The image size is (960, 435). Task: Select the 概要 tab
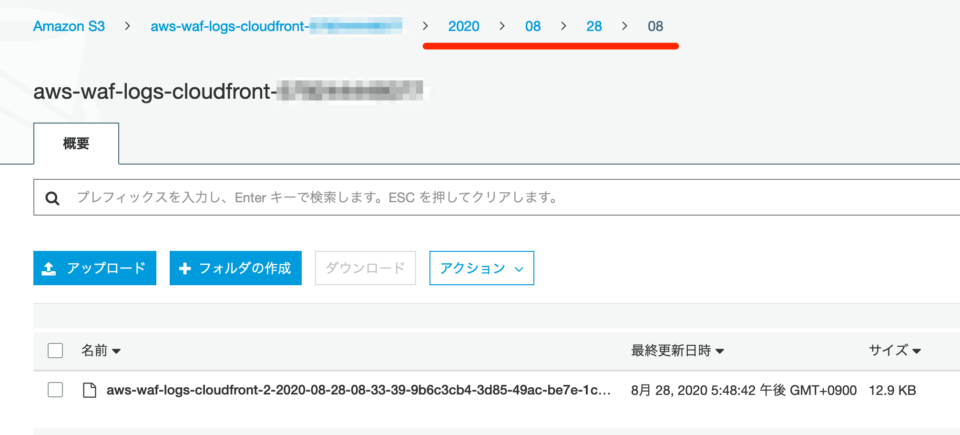click(x=76, y=144)
